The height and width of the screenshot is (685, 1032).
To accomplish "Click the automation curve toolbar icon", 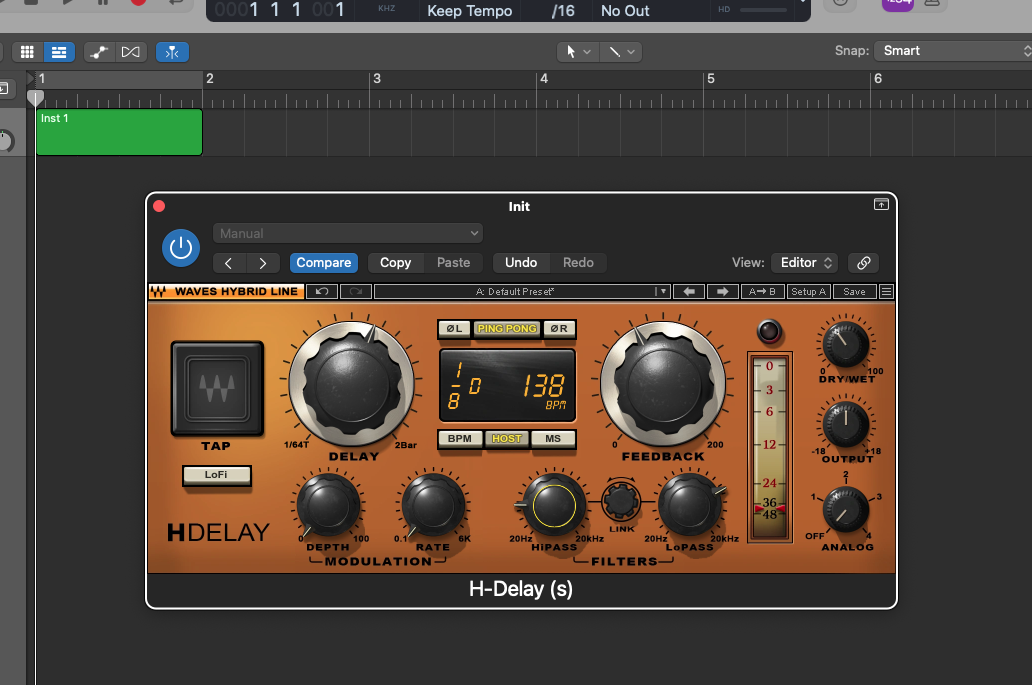I will 99,52.
